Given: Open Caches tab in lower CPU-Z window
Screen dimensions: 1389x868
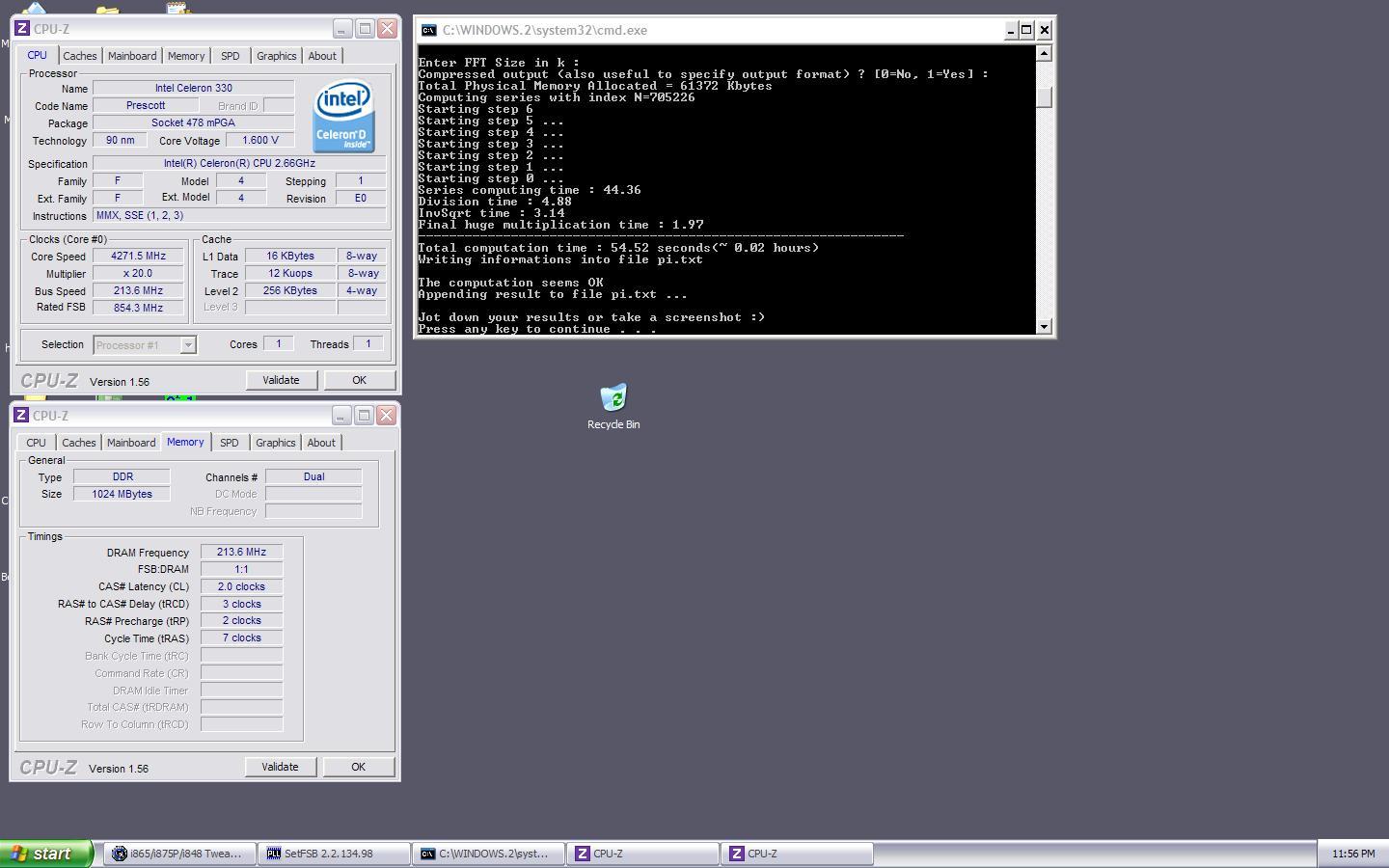Looking at the screenshot, I should pyautogui.click(x=79, y=443).
